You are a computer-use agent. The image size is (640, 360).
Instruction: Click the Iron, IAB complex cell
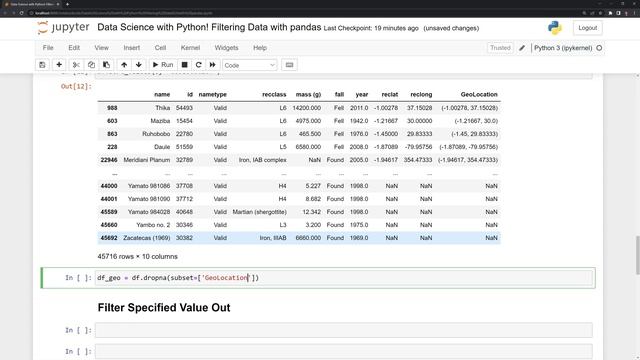click(x=262, y=160)
